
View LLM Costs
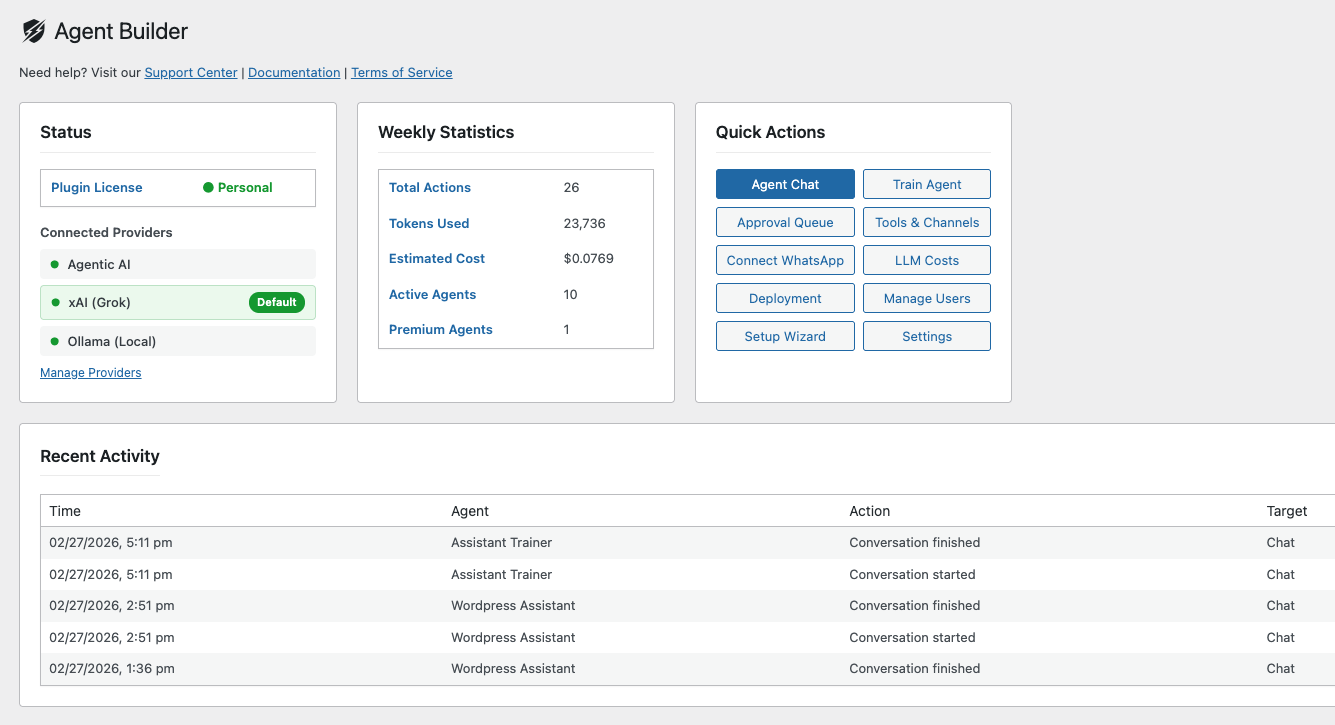tap(926, 259)
